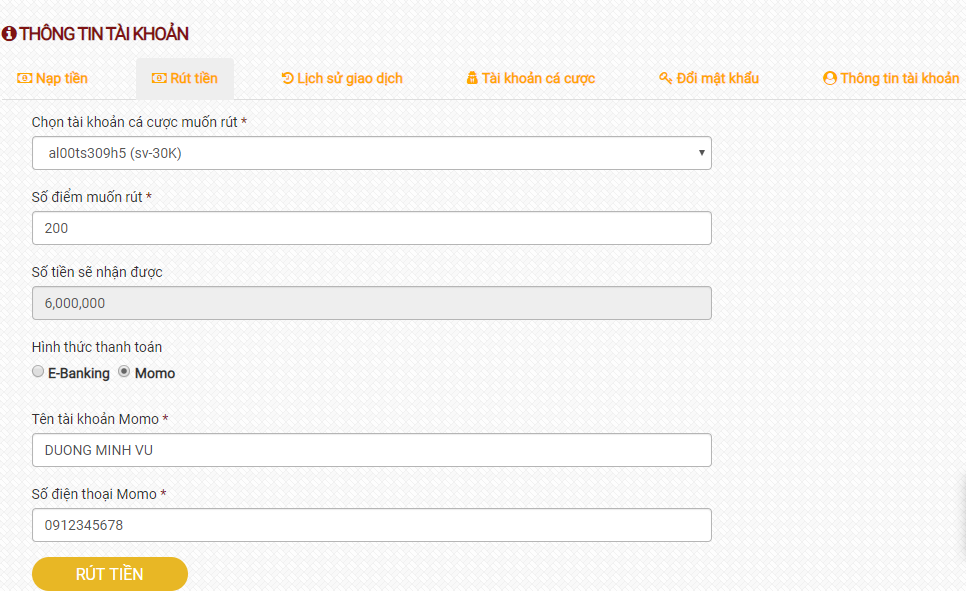Switch to the Đổi mật khẩu tab
The image size is (966, 591).
[x=709, y=78]
